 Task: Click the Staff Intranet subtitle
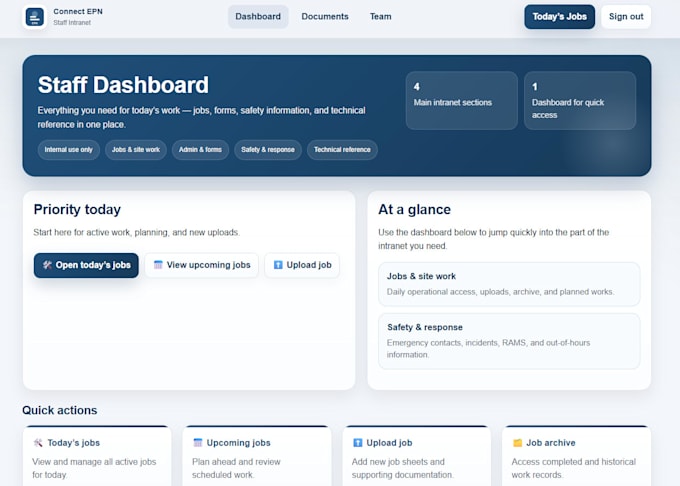pyautogui.click(x=72, y=23)
